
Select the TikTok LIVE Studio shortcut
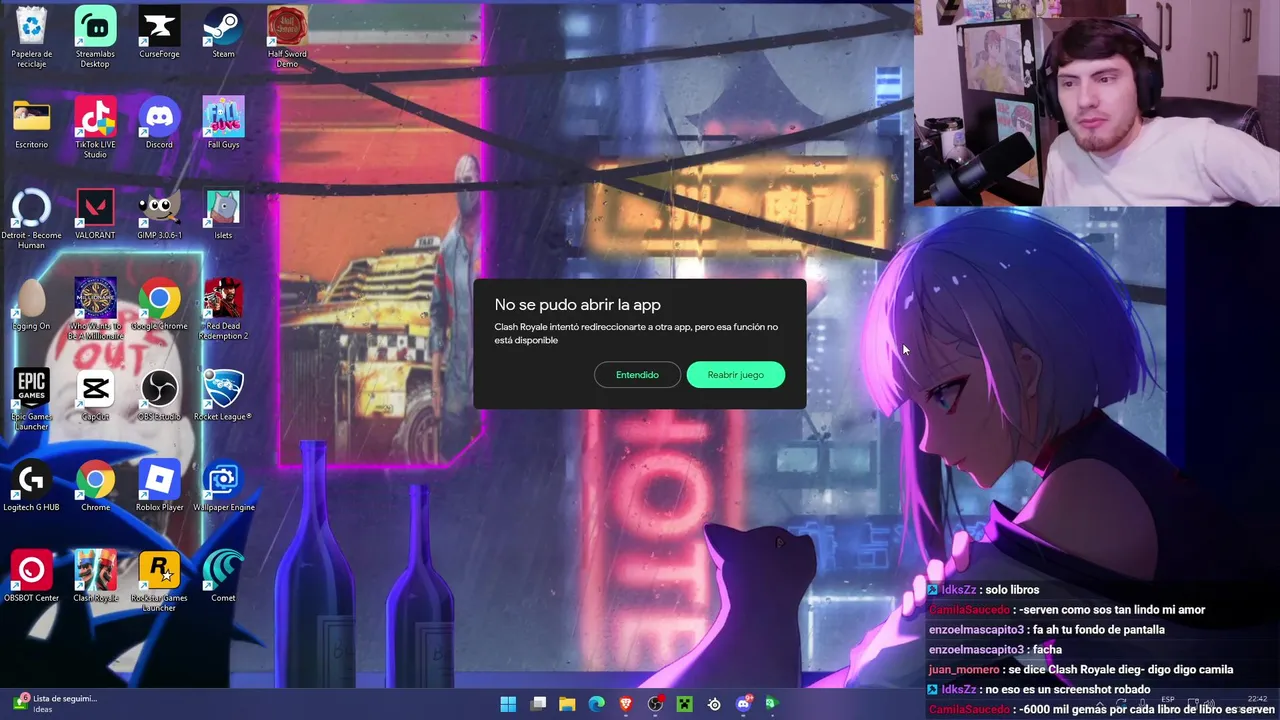click(95, 128)
